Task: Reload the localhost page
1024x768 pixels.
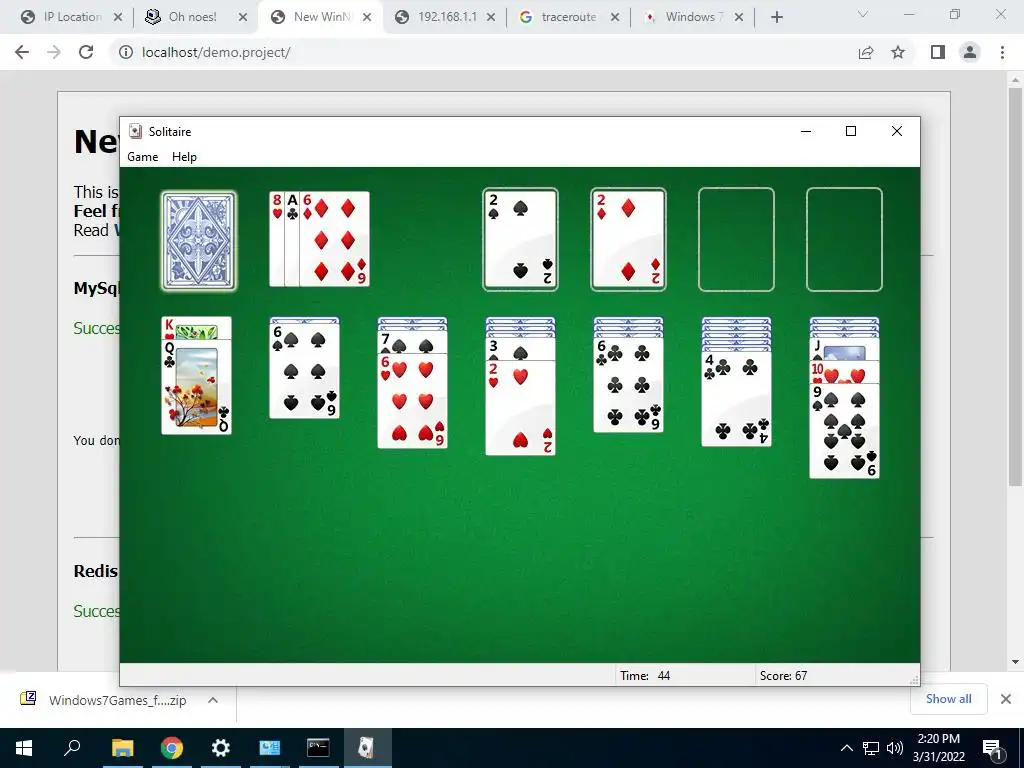Action: [86, 52]
